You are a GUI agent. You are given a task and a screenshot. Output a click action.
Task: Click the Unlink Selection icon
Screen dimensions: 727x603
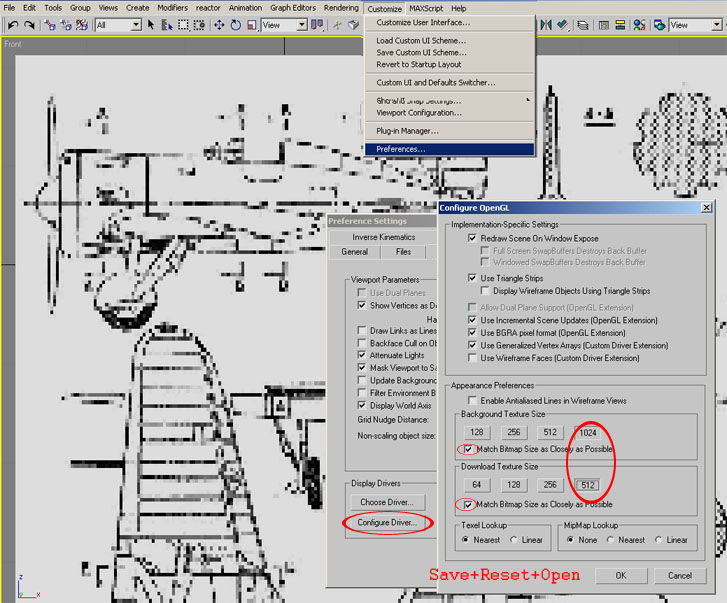65,25
